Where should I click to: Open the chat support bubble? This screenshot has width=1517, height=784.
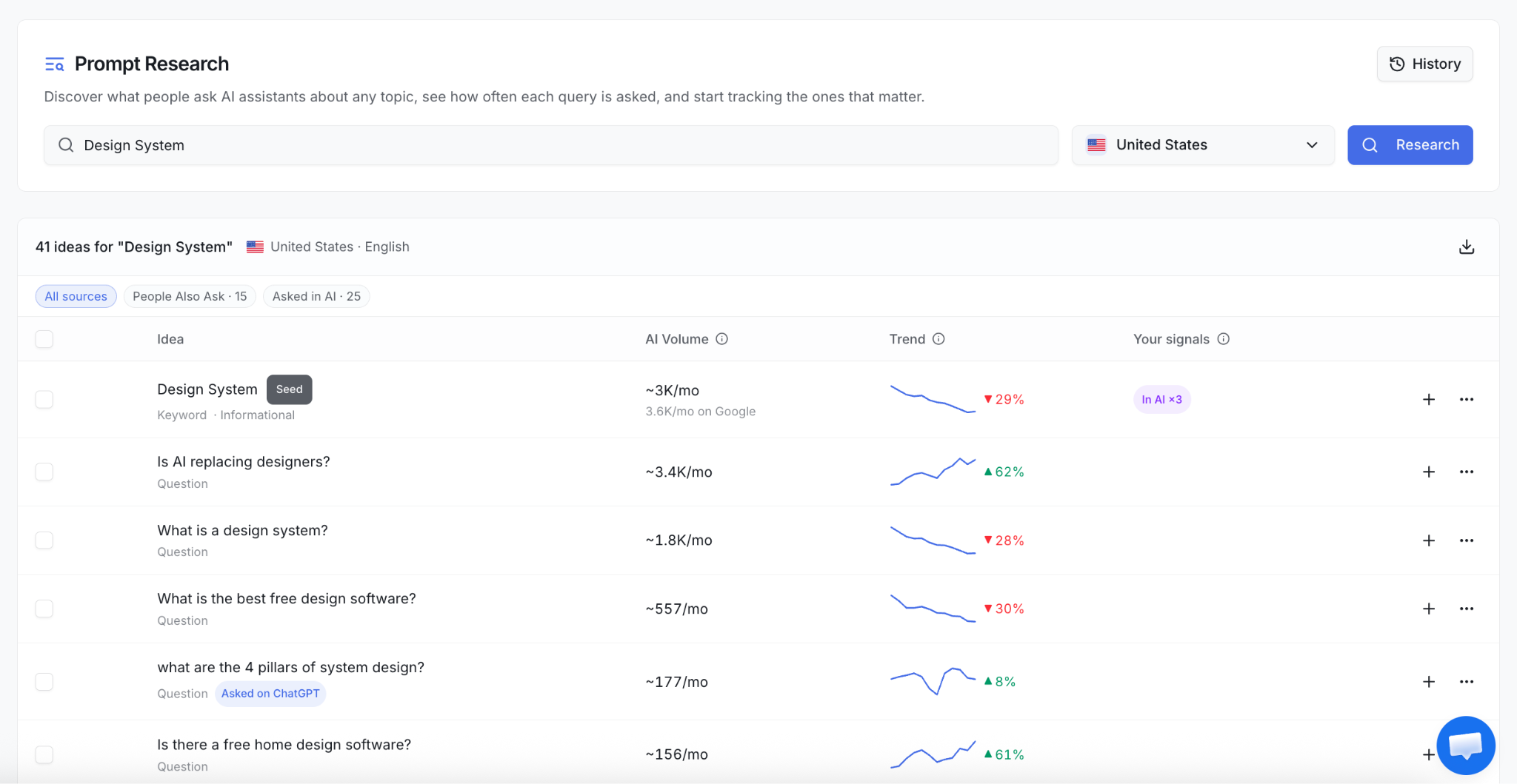[1465, 745]
